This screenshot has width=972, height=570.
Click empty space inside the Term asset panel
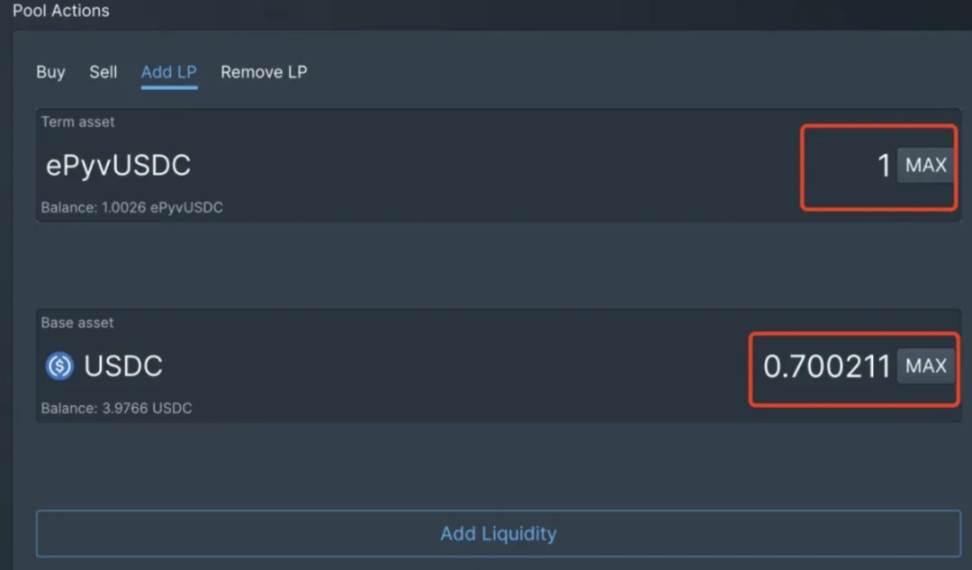click(496, 165)
